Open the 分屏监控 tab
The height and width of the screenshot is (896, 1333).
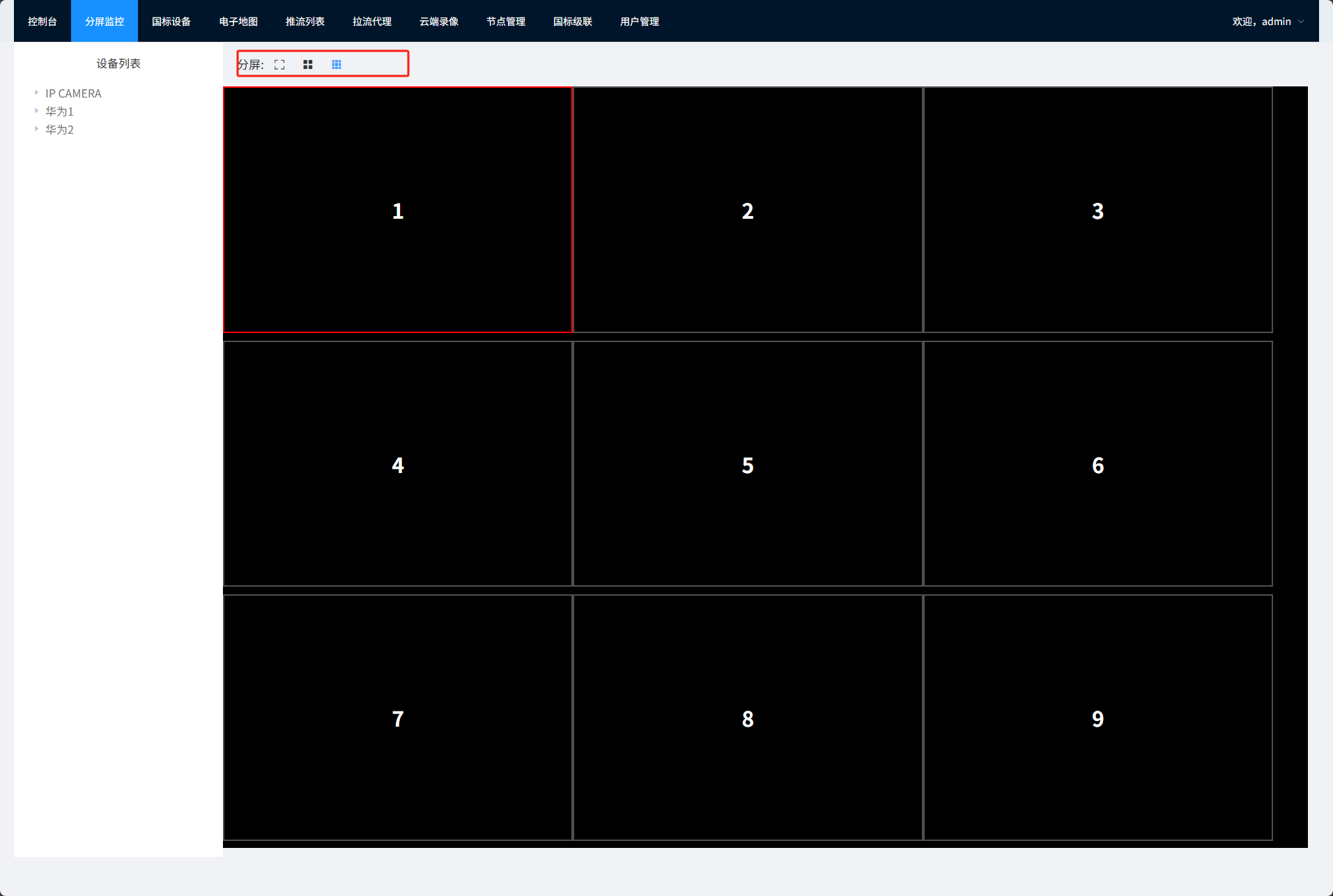tap(105, 21)
